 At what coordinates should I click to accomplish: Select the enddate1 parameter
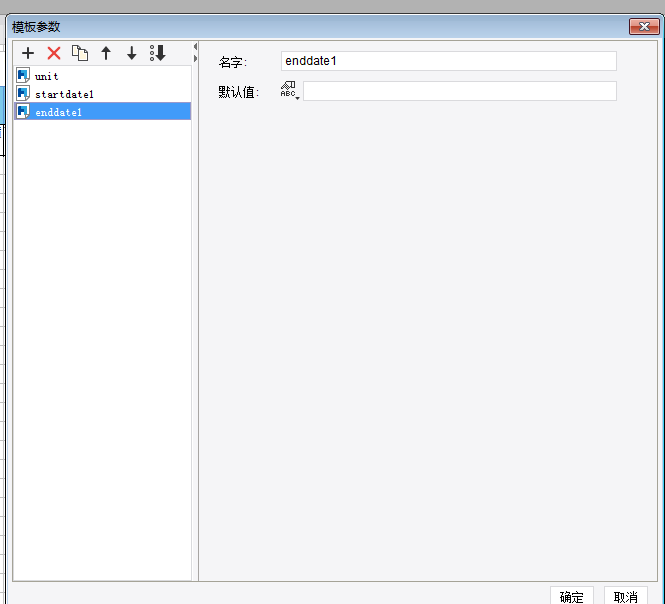pyautogui.click(x=102, y=111)
